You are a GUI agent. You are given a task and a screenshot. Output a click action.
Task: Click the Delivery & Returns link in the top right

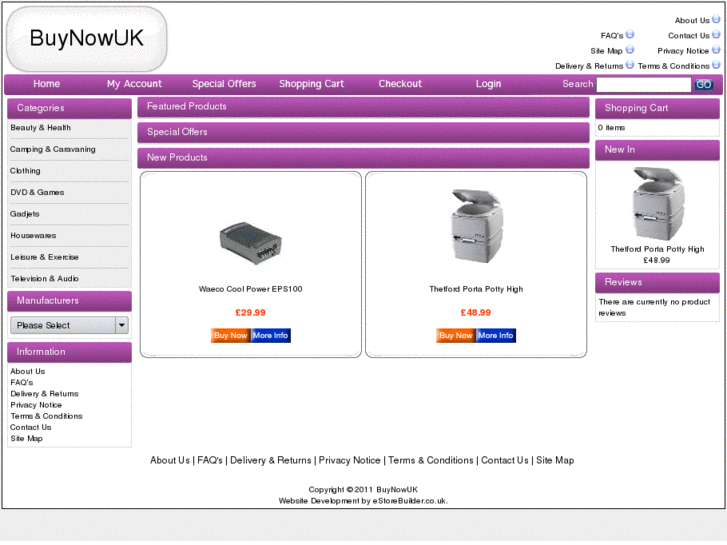point(589,66)
